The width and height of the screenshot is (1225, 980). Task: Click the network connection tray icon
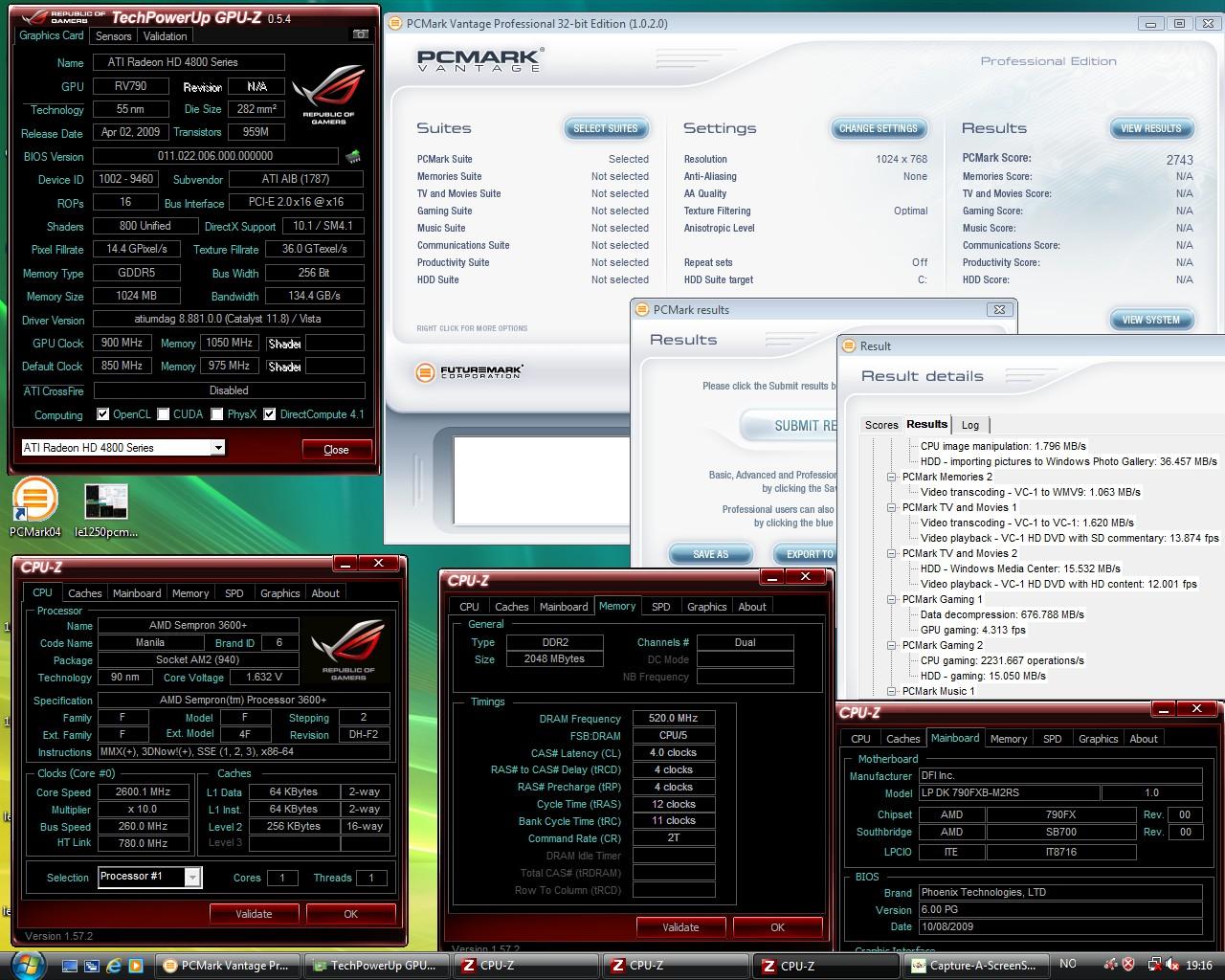pos(1155,965)
